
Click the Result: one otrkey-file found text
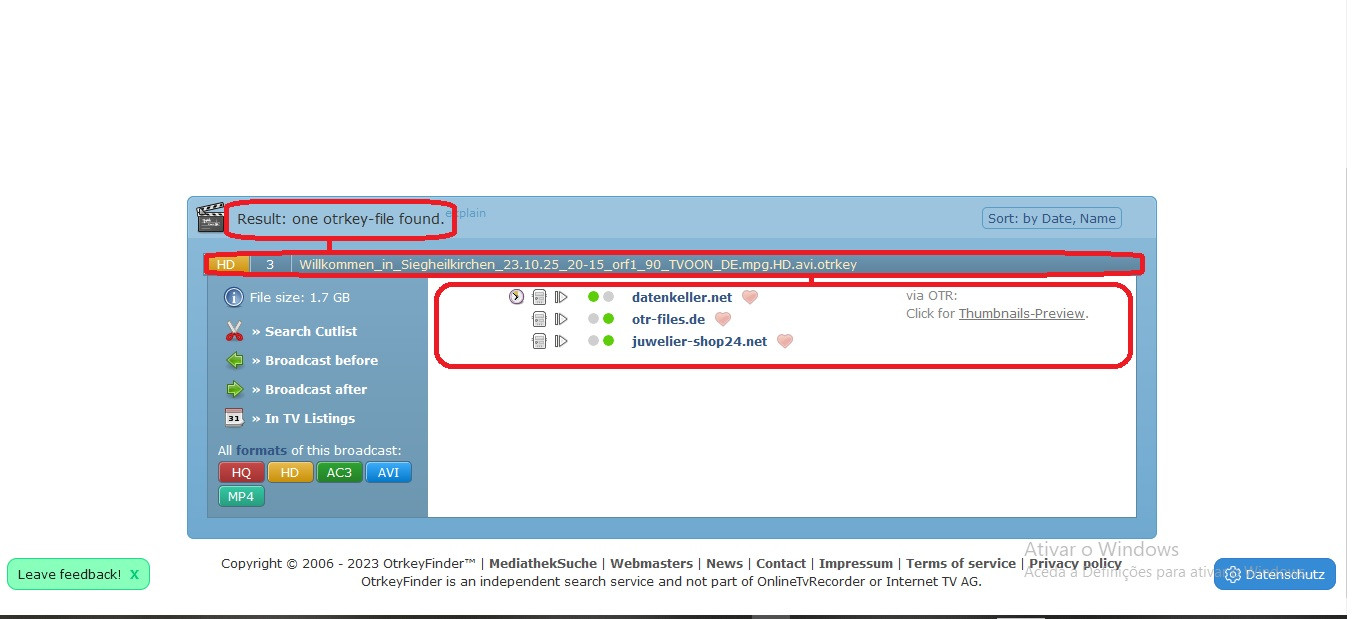click(x=340, y=218)
